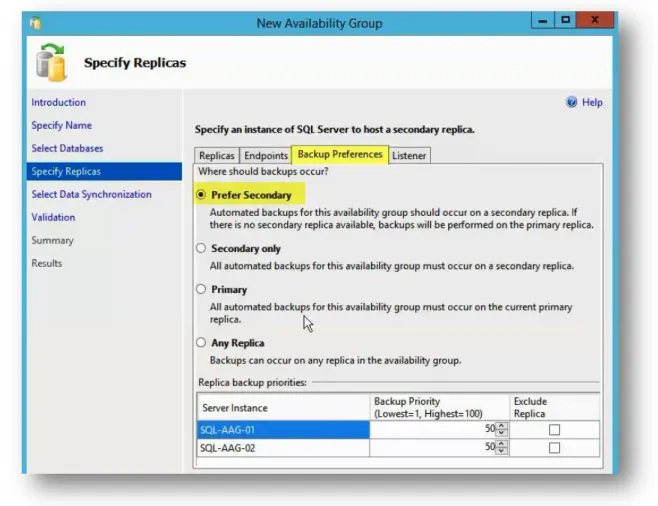Click the Summary step
The height and width of the screenshot is (506, 658).
[52, 240]
